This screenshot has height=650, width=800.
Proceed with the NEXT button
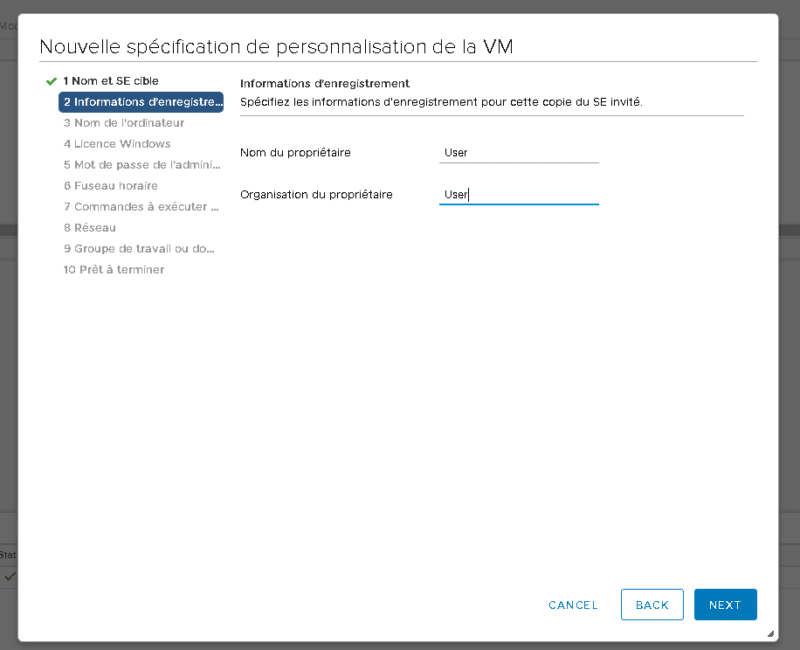[x=725, y=605]
